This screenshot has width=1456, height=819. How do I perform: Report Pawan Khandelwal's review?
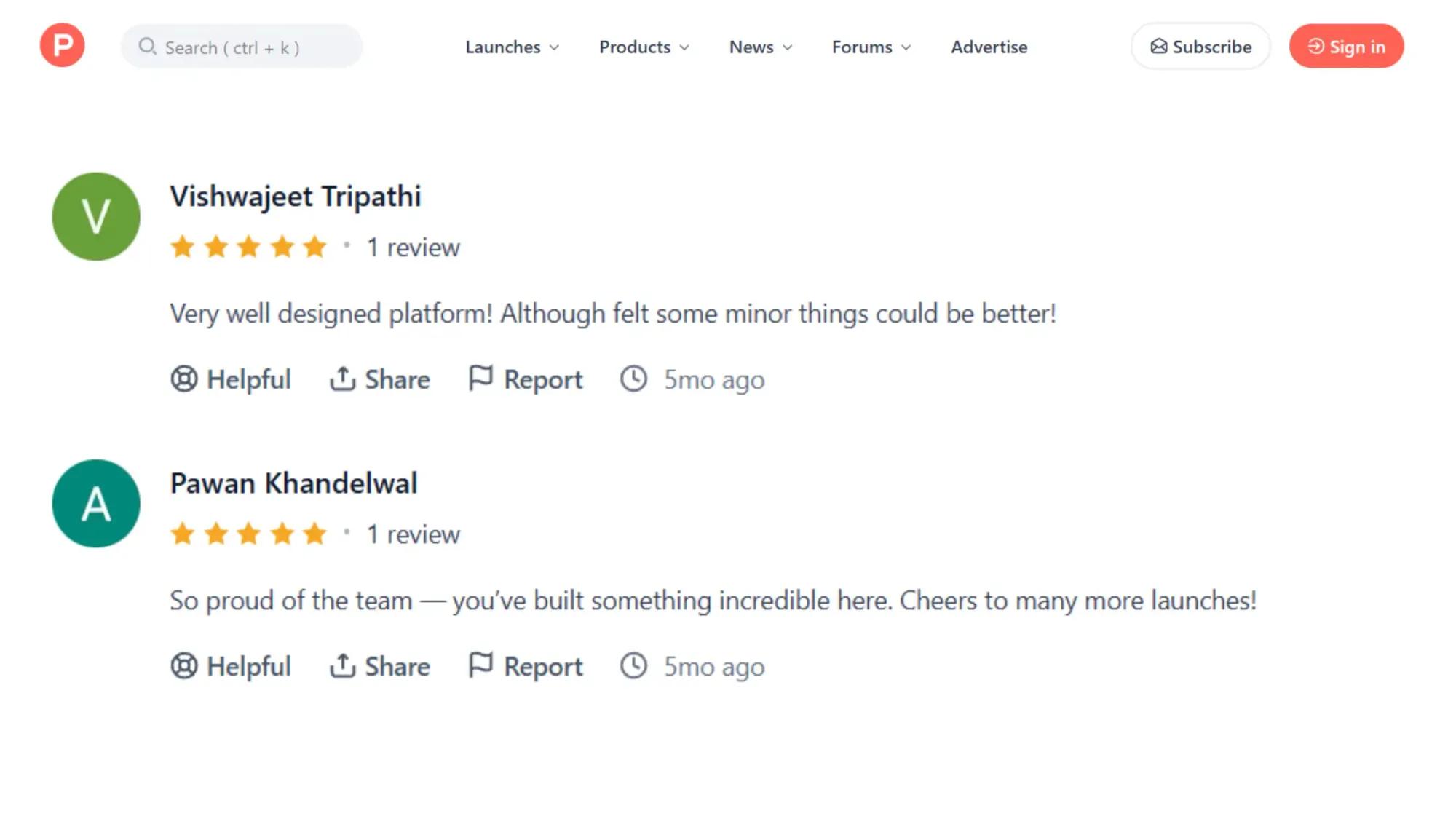pos(525,666)
